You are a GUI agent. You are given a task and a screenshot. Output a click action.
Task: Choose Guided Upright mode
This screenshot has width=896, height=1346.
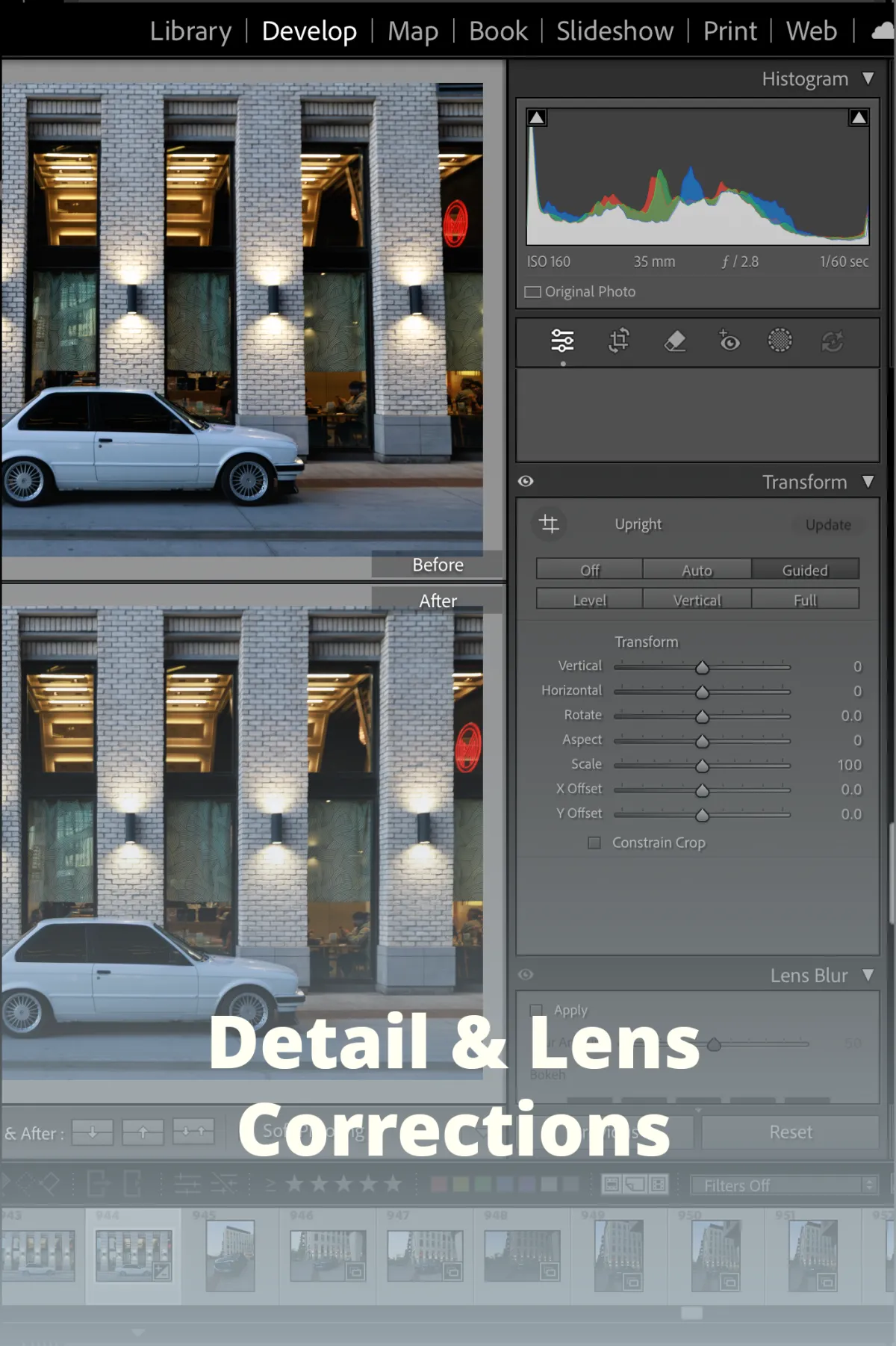click(x=805, y=569)
